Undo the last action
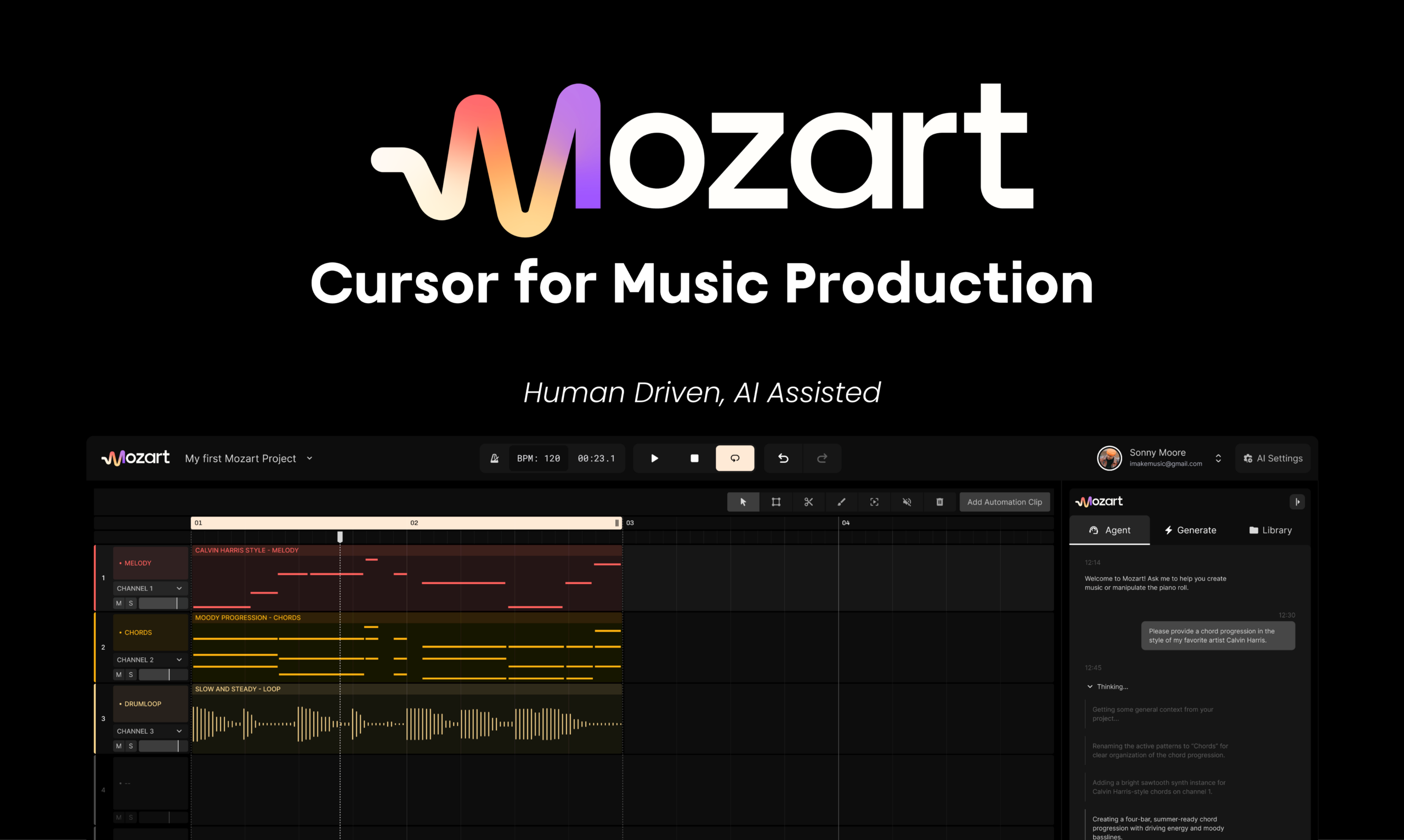Image resolution: width=1404 pixels, height=840 pixels. (784, 458)
